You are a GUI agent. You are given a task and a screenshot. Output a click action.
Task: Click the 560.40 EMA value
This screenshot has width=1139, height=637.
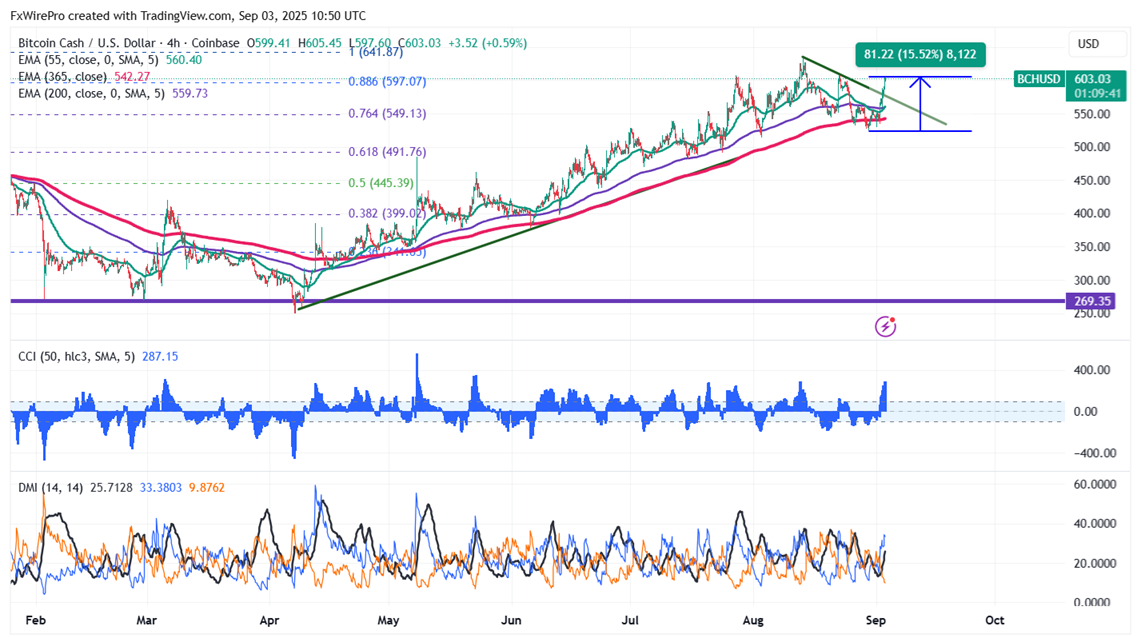184,60
